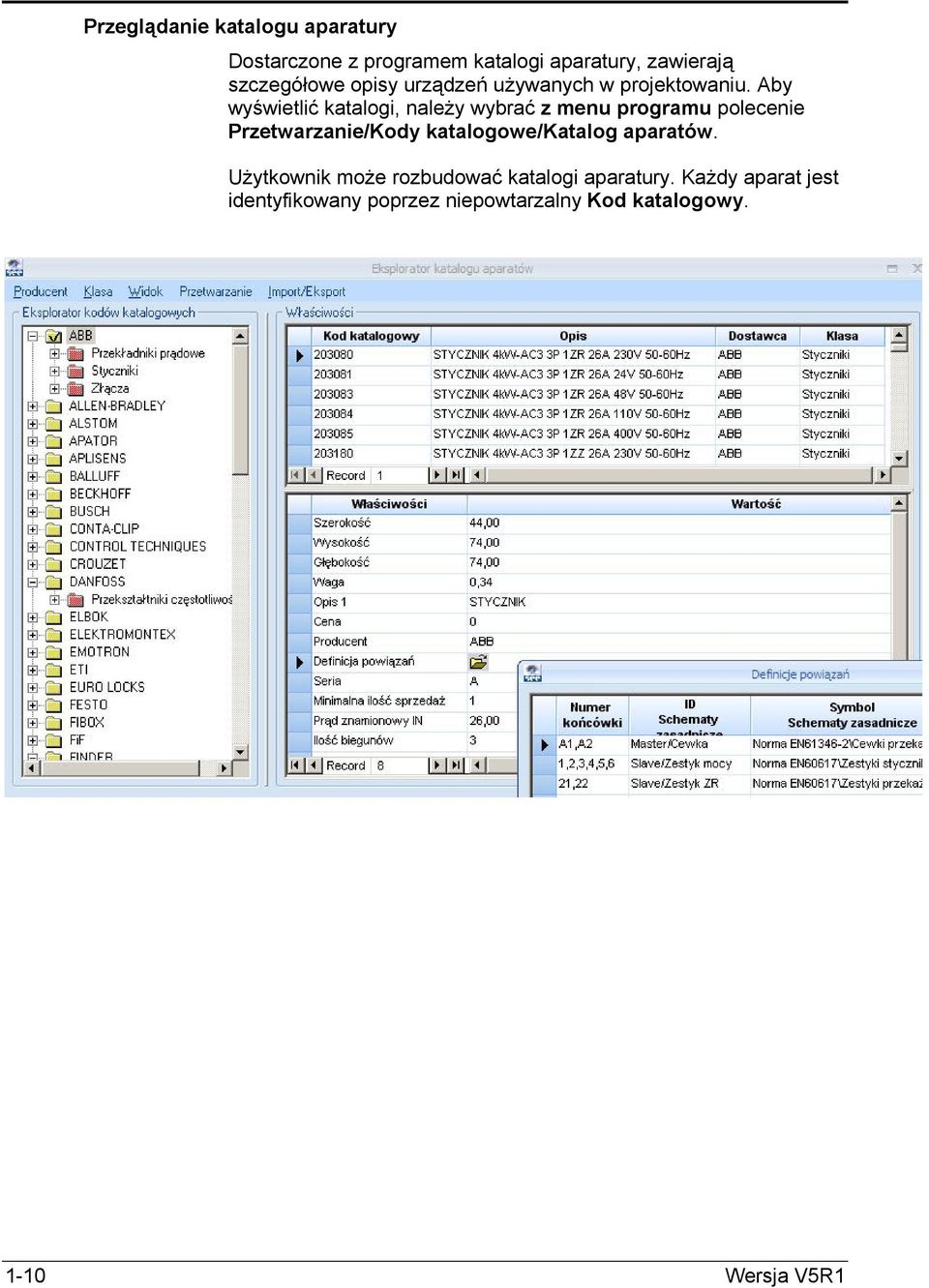The image size is (929, 1288).
Task: Open the Producent menu
Action: coord(41,291)
